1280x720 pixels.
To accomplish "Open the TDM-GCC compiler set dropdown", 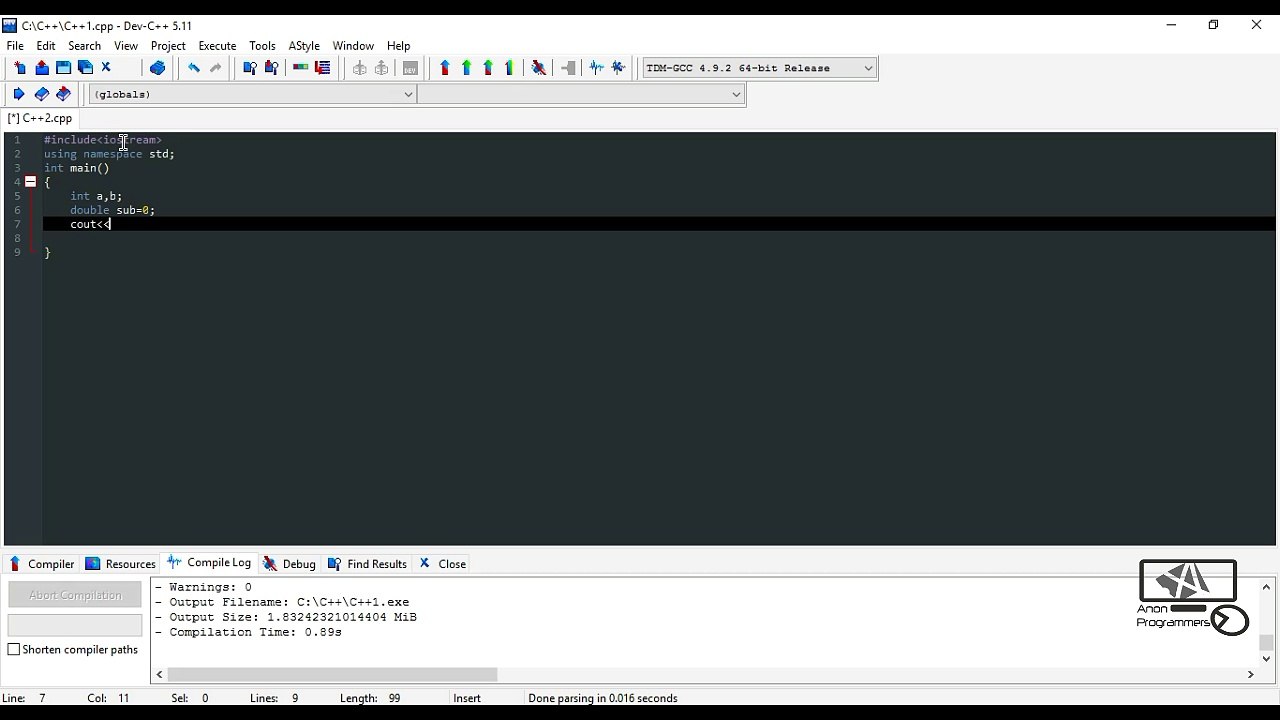I will tap(760, 68).
